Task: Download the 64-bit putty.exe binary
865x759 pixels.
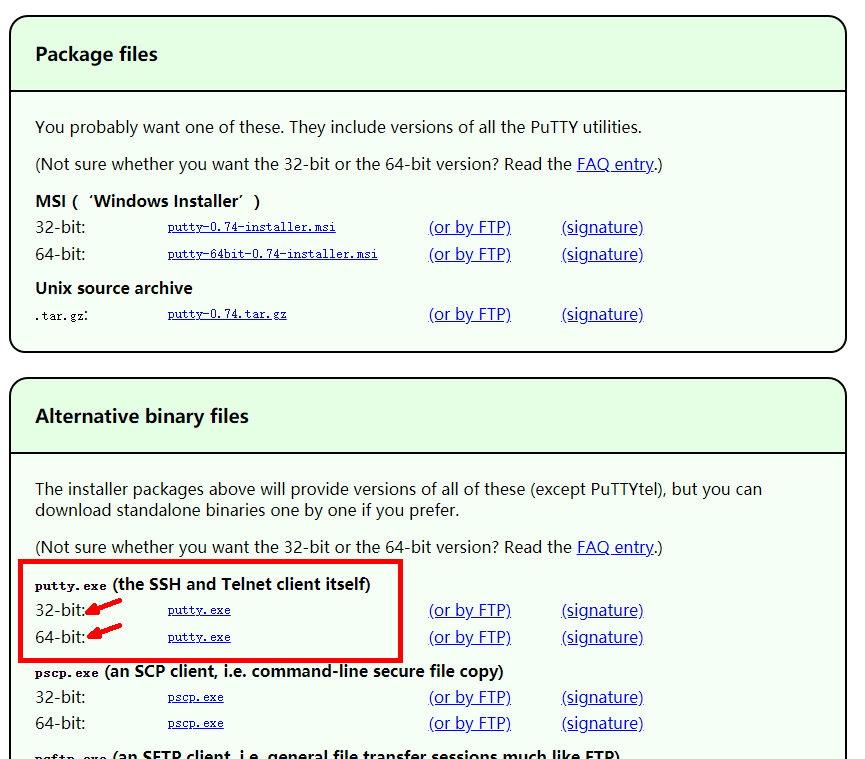Action: pyautogui.click(x=199, y=637)
